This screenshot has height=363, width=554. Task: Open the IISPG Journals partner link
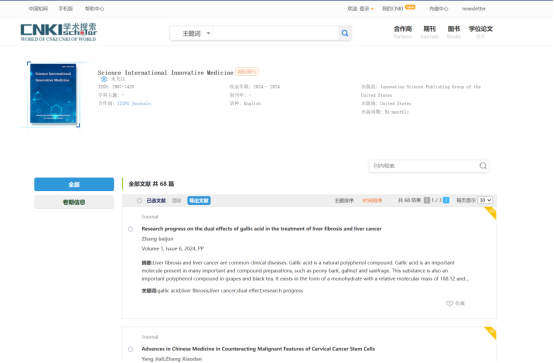[x=135, y=104]
